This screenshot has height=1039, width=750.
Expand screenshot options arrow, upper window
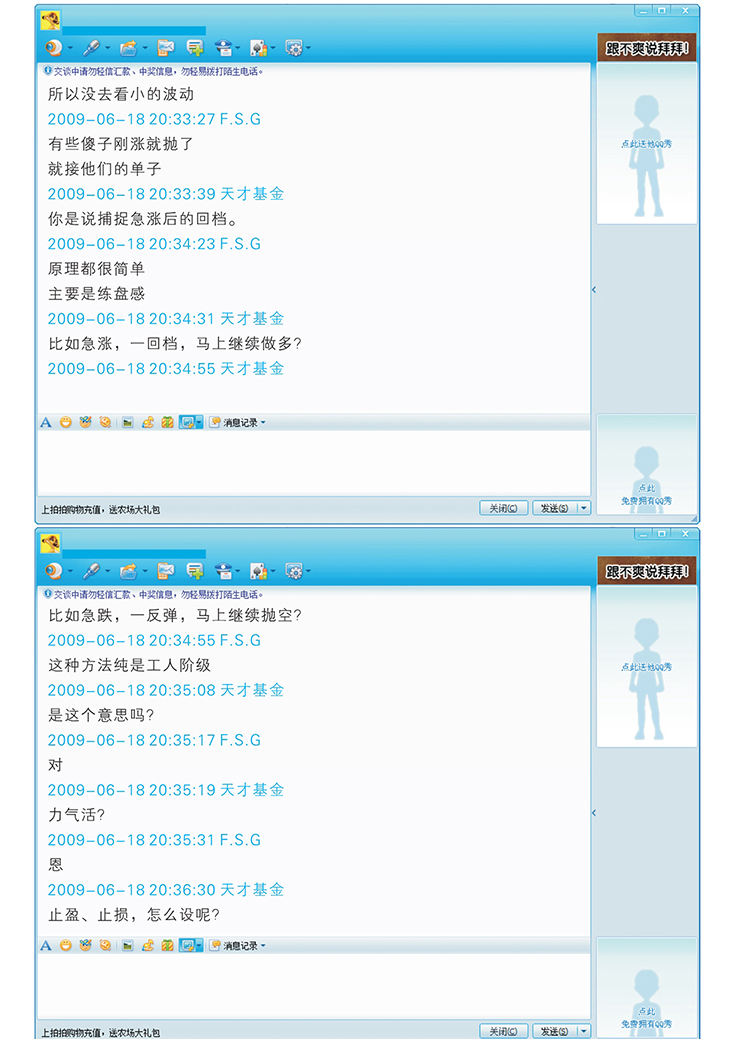pyautogui.click(x=199, y=422)
